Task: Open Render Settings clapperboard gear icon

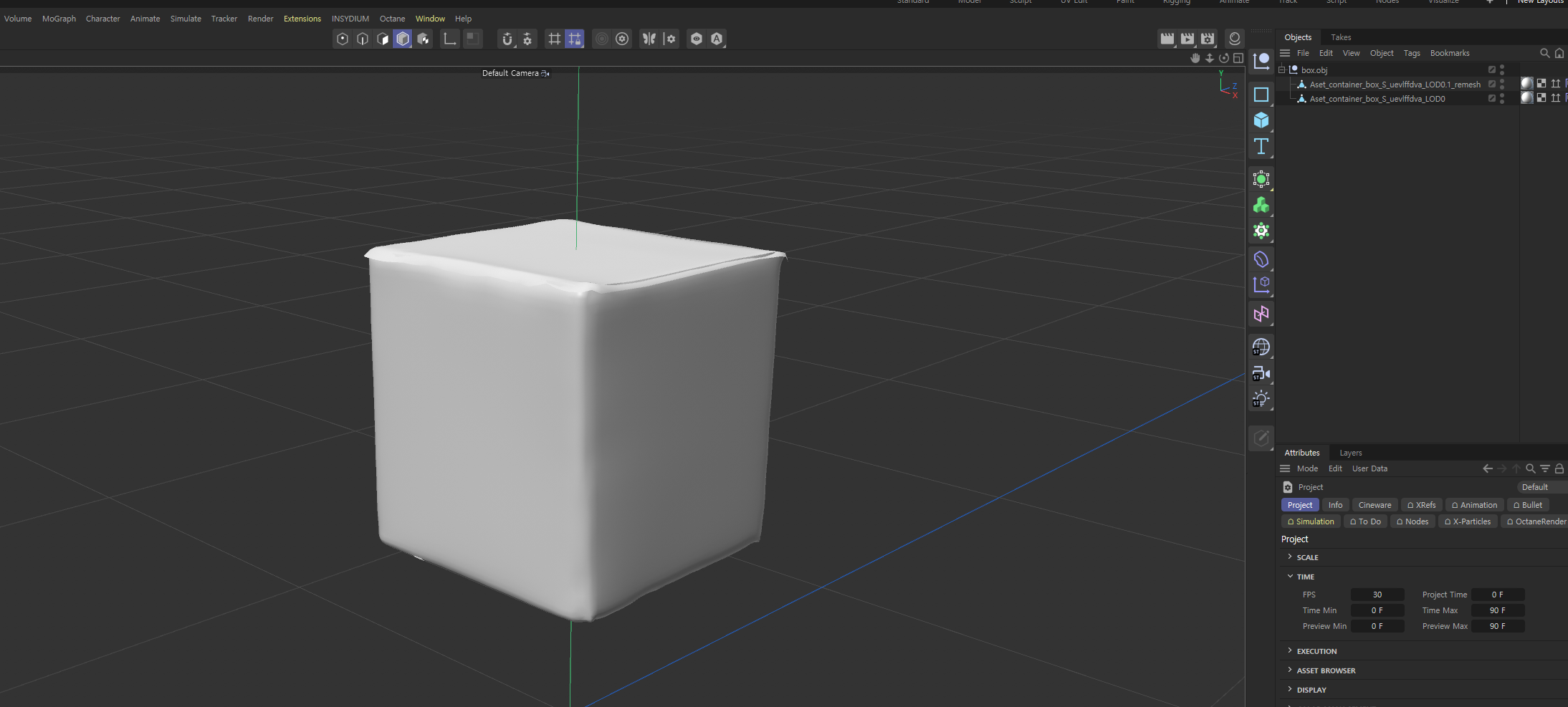Action: (x=1208, y=39)
